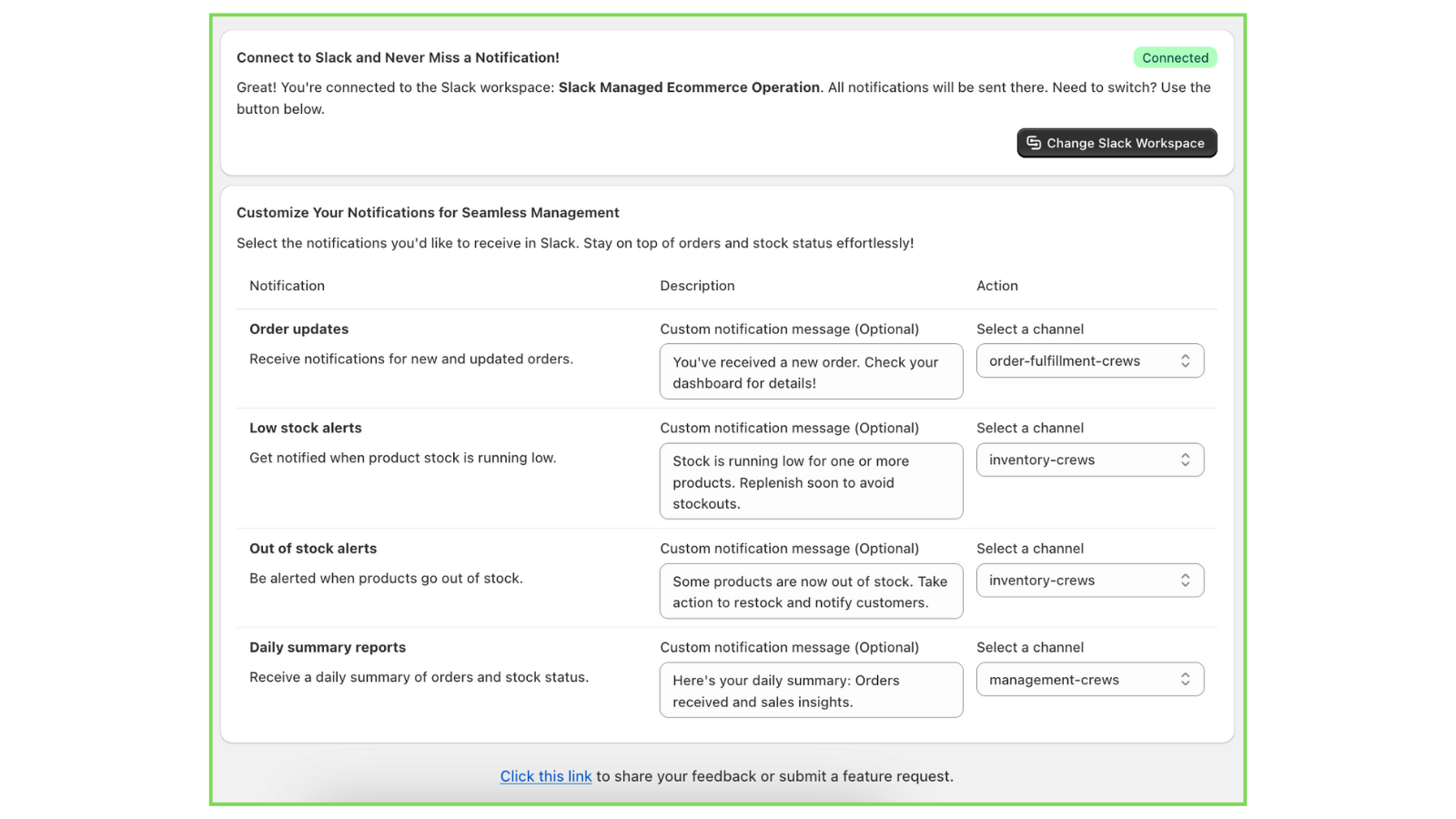Open the feedback link at the bottom

pyautogui.click(x=545, y=776)
